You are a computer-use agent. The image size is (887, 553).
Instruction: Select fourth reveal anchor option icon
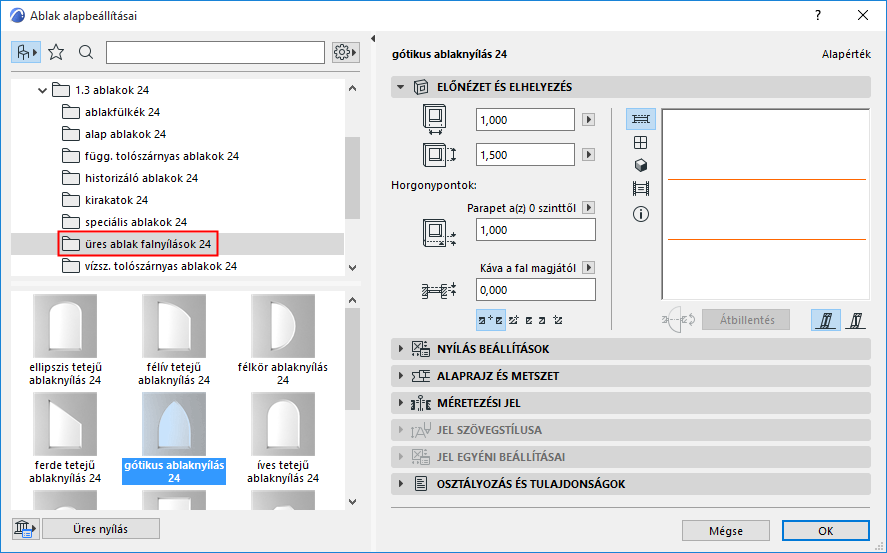click(x=542, y=321)
